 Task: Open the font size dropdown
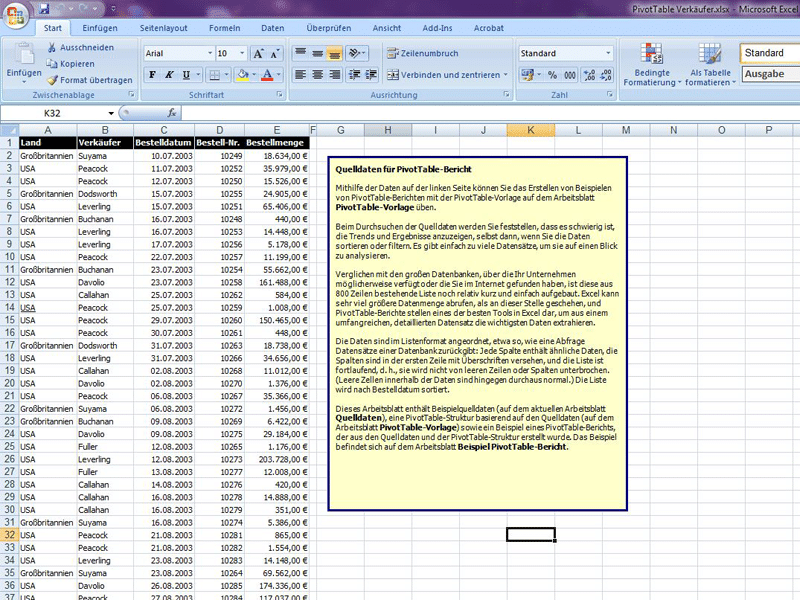pyautogui.click(x=242, y=53)
